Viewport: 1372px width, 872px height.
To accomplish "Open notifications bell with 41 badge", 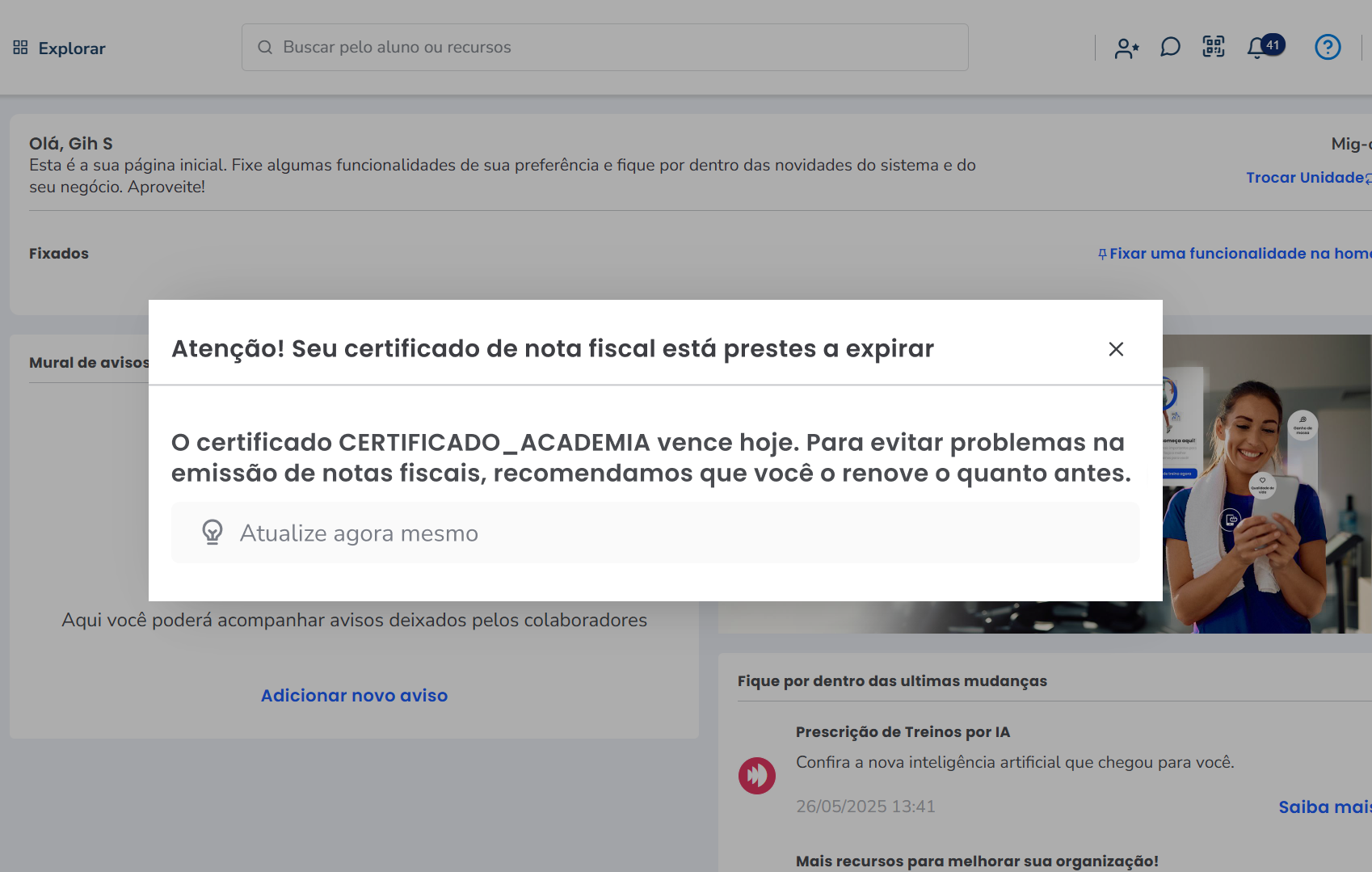I will 1258,48.
